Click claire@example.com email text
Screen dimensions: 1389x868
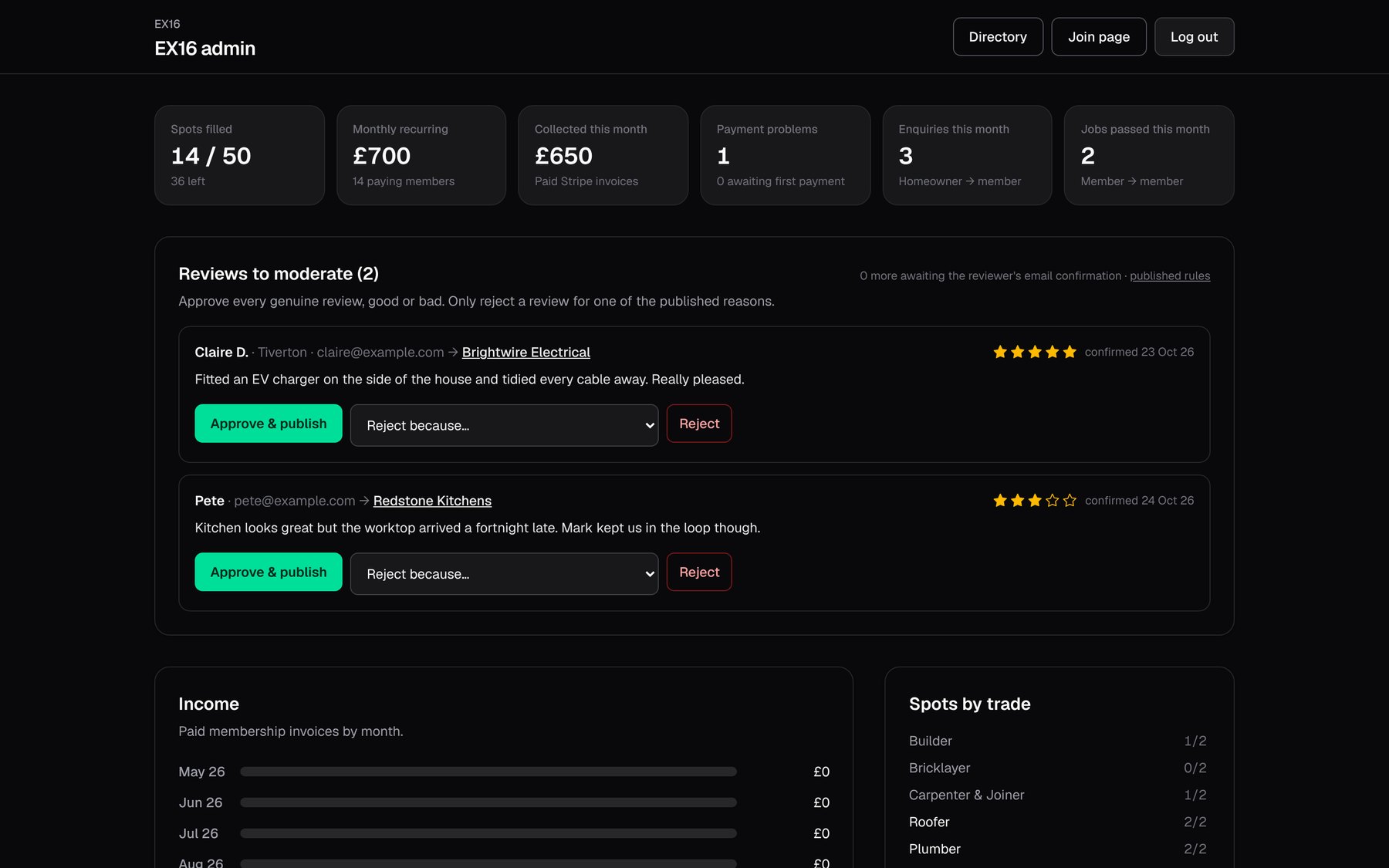click(x=380, y=353)
